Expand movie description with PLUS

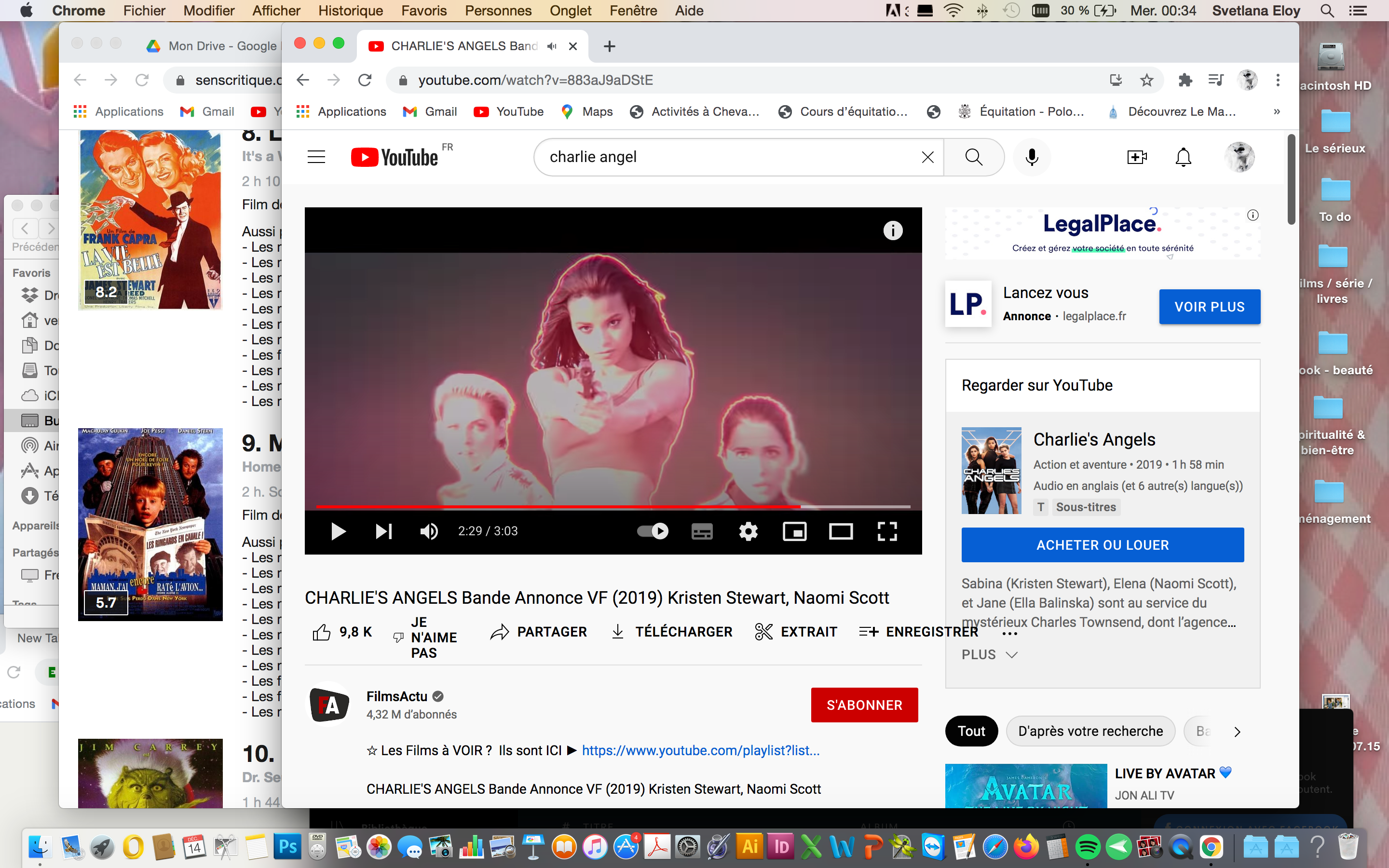989,654
